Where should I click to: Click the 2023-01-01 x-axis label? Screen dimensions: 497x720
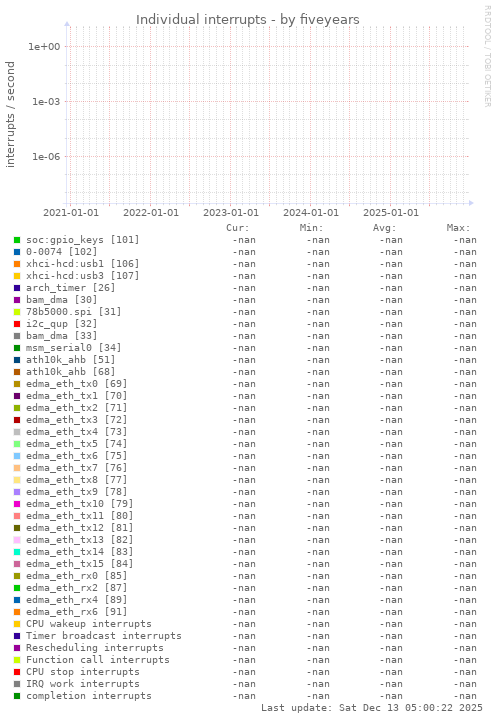(x=231, y=213)
